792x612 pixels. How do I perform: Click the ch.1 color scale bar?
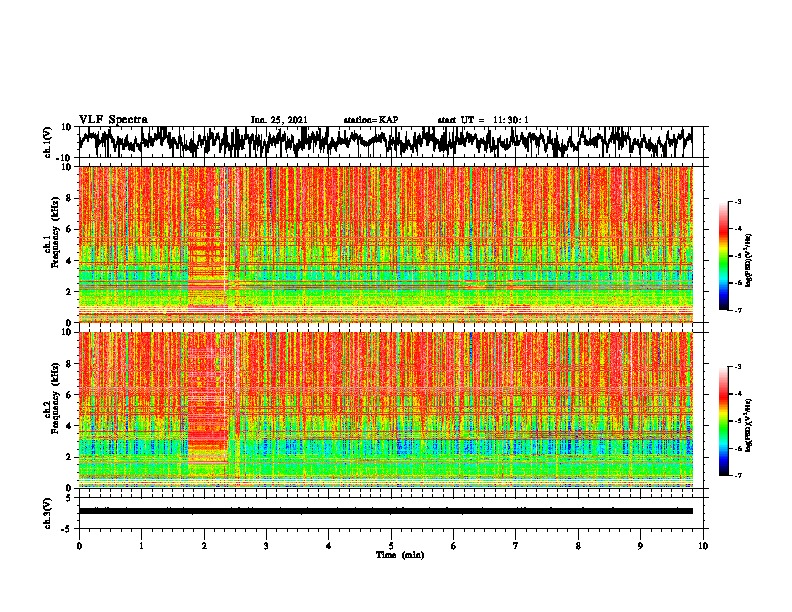point(723,256)
